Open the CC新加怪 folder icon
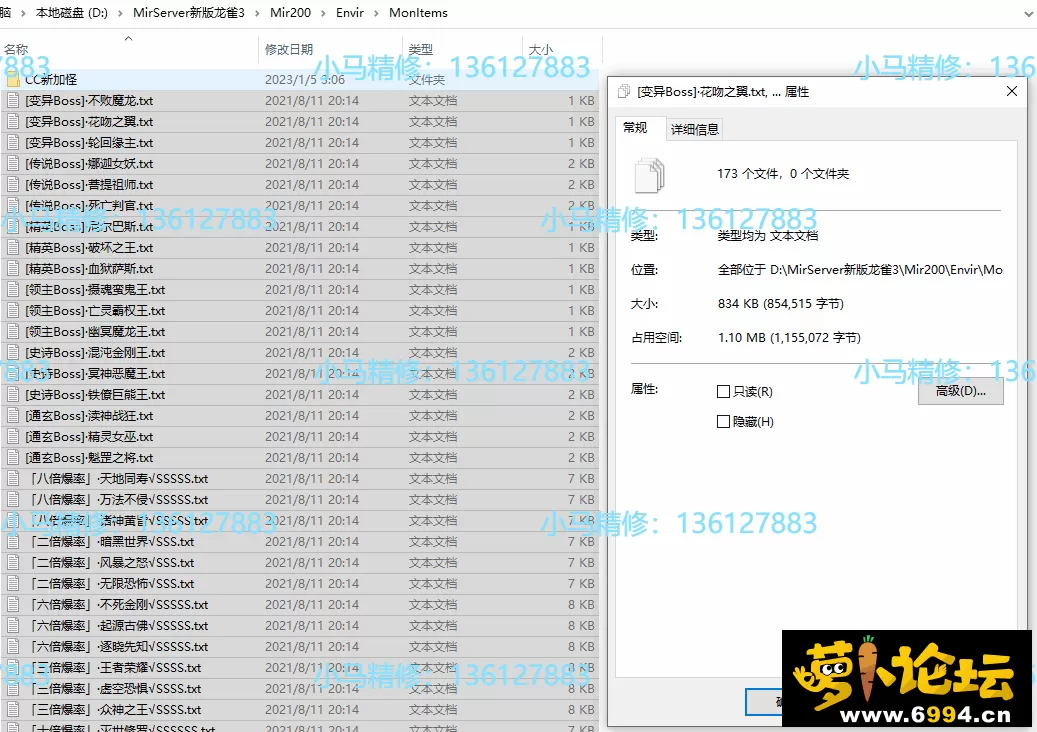Viewport: 1037px width, 732px height. pyautogui.click(x=13, y=80)
